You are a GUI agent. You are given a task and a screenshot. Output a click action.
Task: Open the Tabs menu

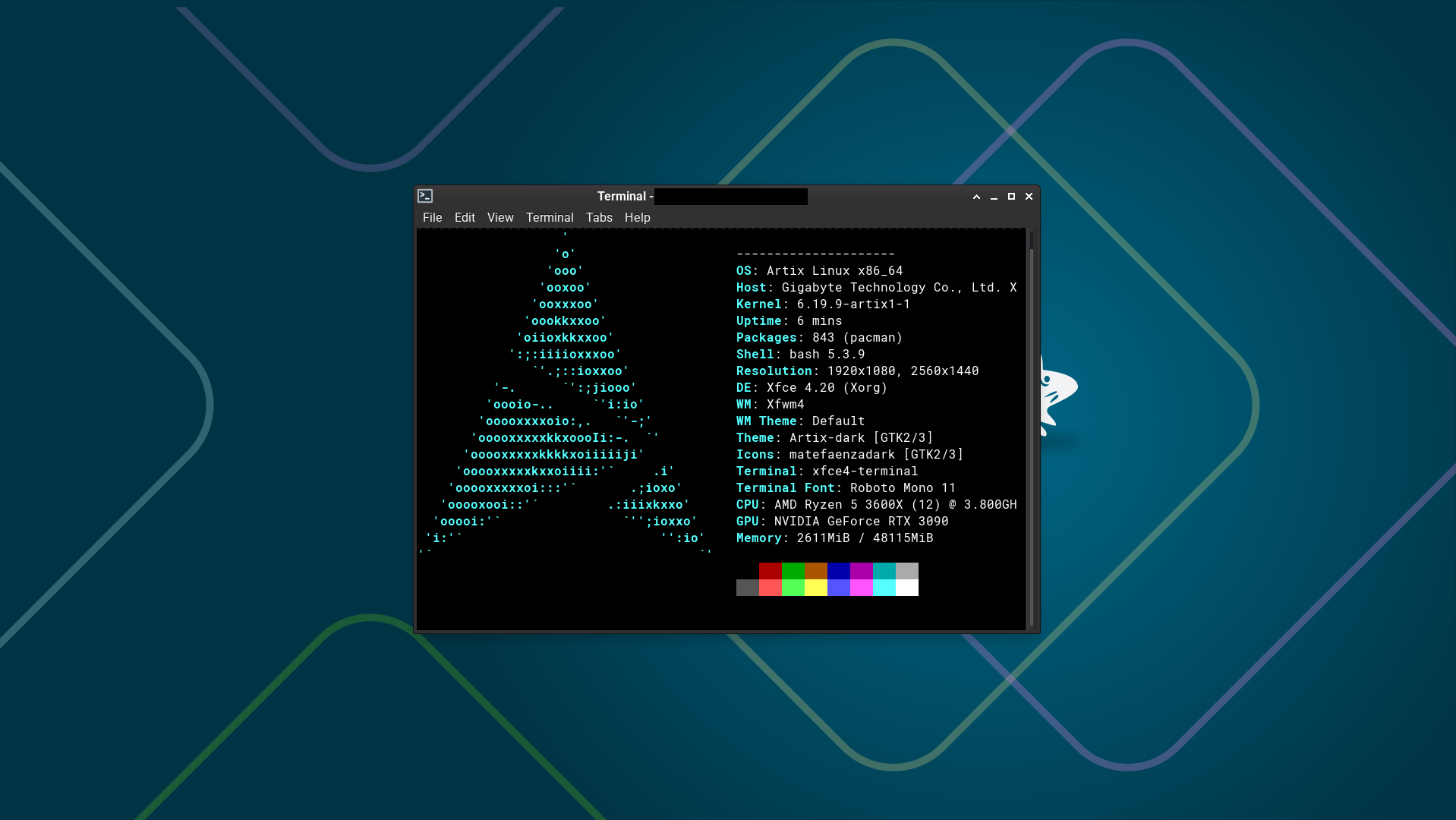tap(599, 217)
